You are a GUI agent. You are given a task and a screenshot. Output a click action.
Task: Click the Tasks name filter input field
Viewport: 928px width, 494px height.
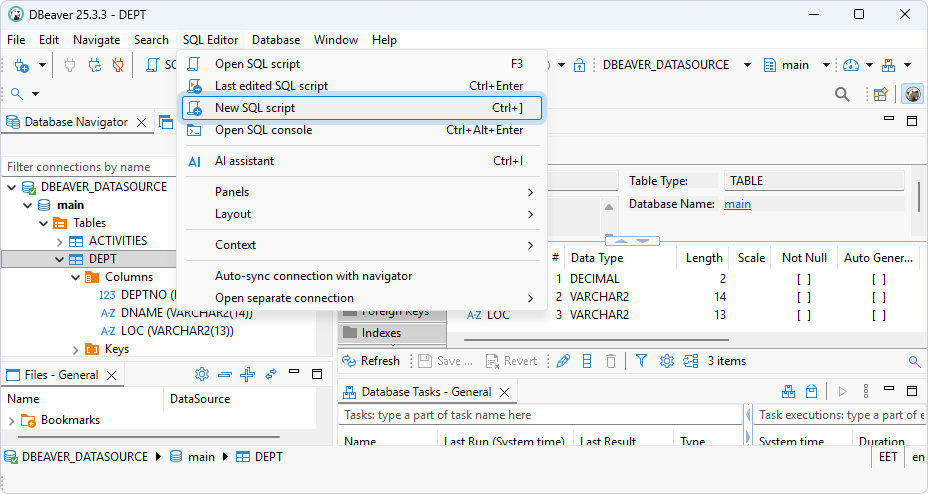(540, 415)
